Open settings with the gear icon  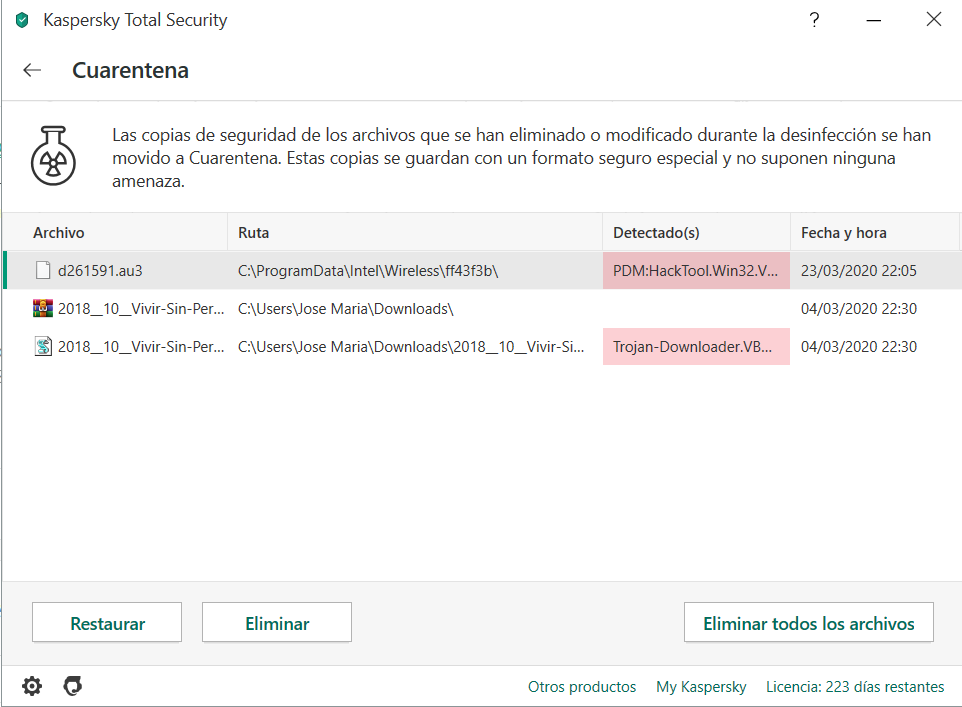[32, 686]
